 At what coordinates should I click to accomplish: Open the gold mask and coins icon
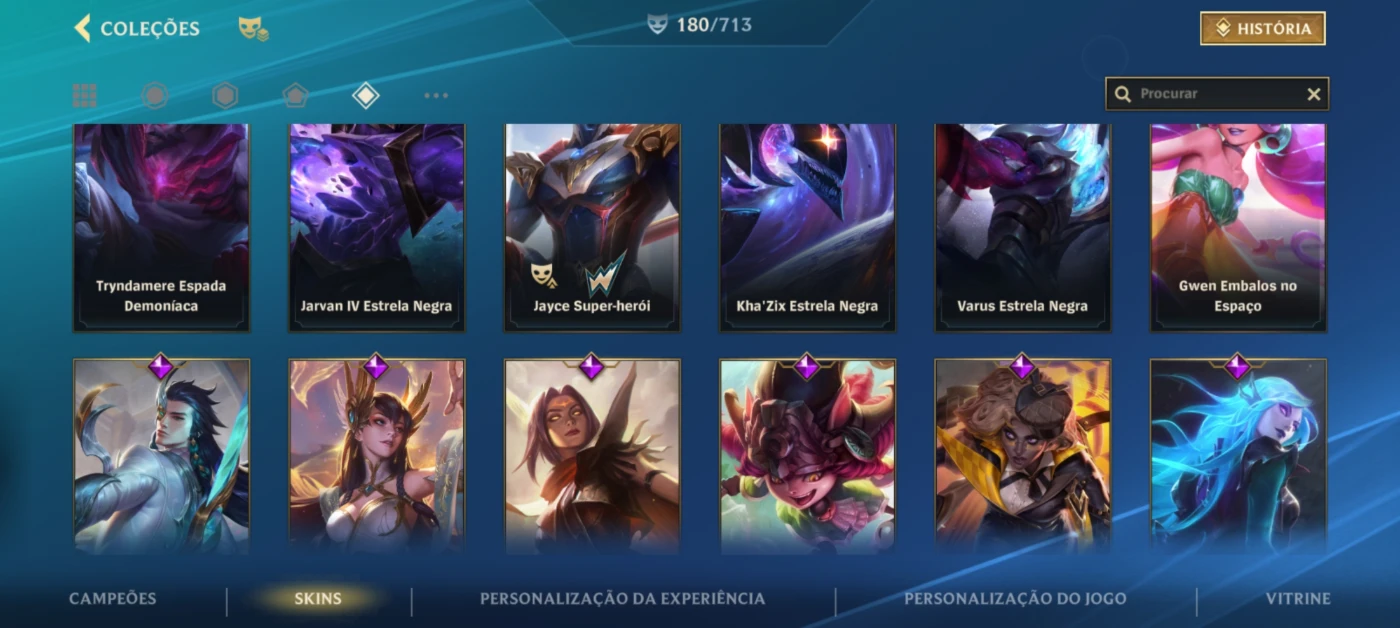click(253, 29)
